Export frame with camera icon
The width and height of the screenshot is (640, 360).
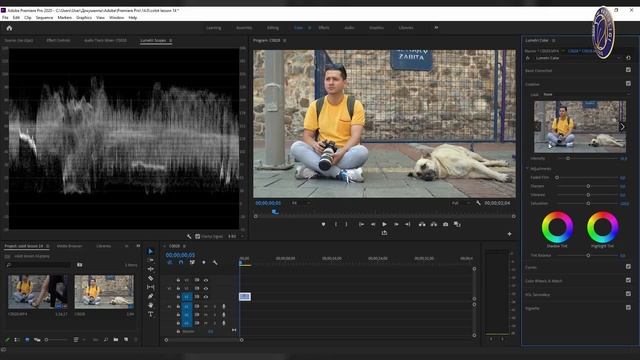pyautogui.click(x=445, y=224)
